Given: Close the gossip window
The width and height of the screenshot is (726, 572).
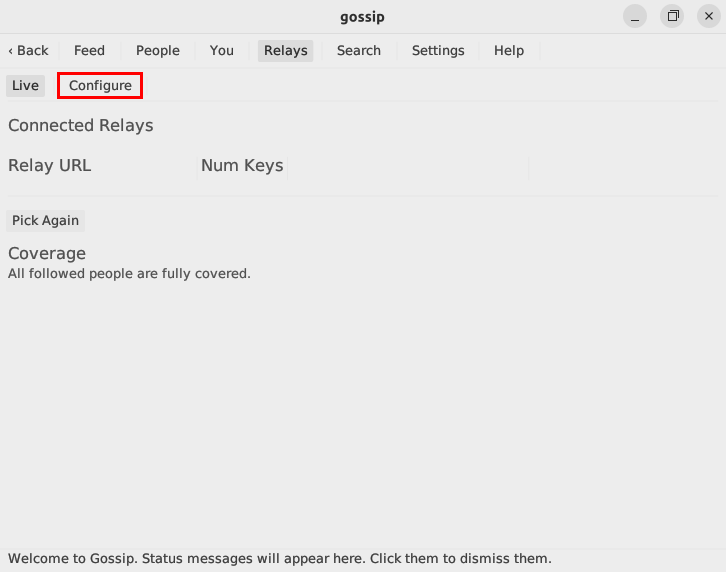Looking at the screenshot, I should tap(709, 16).
